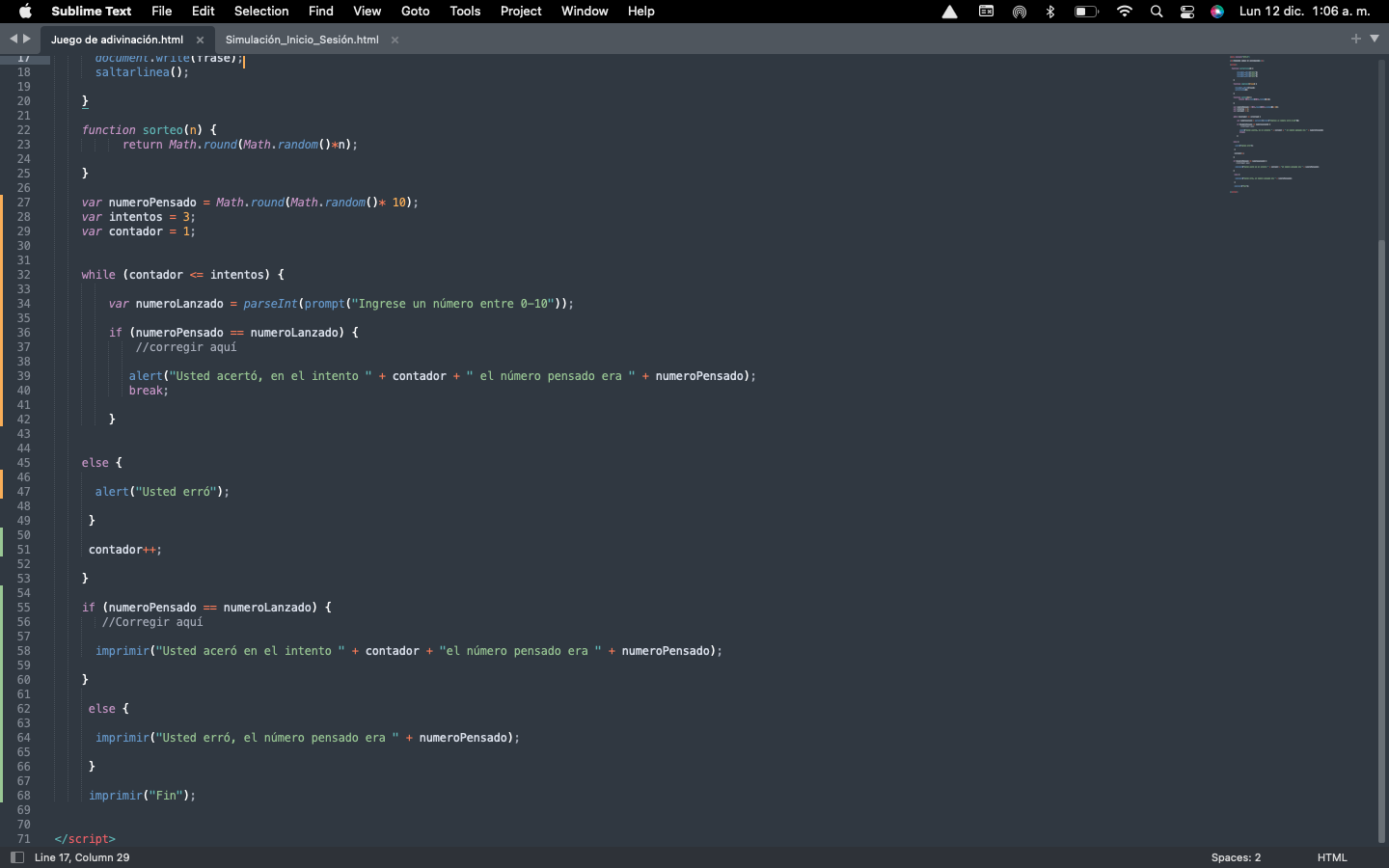Open the date and time clock
This screenshot has width=1389, height=868.
pyautogui.click(x=1304, y=12)
